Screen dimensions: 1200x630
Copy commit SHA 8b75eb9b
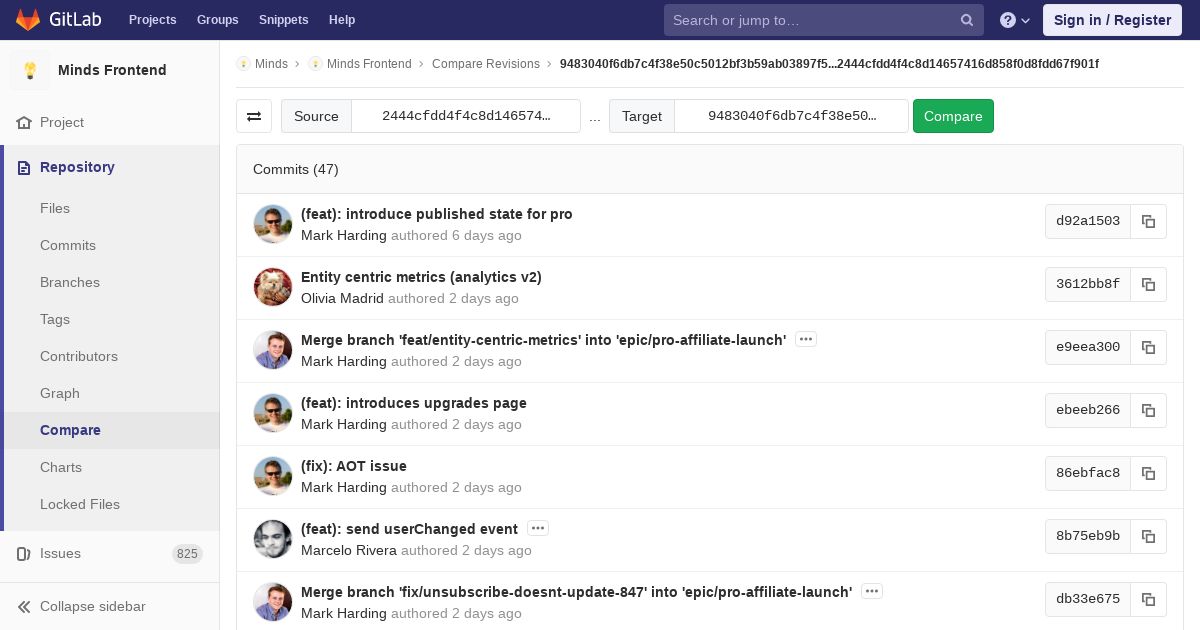[1148, 536]
